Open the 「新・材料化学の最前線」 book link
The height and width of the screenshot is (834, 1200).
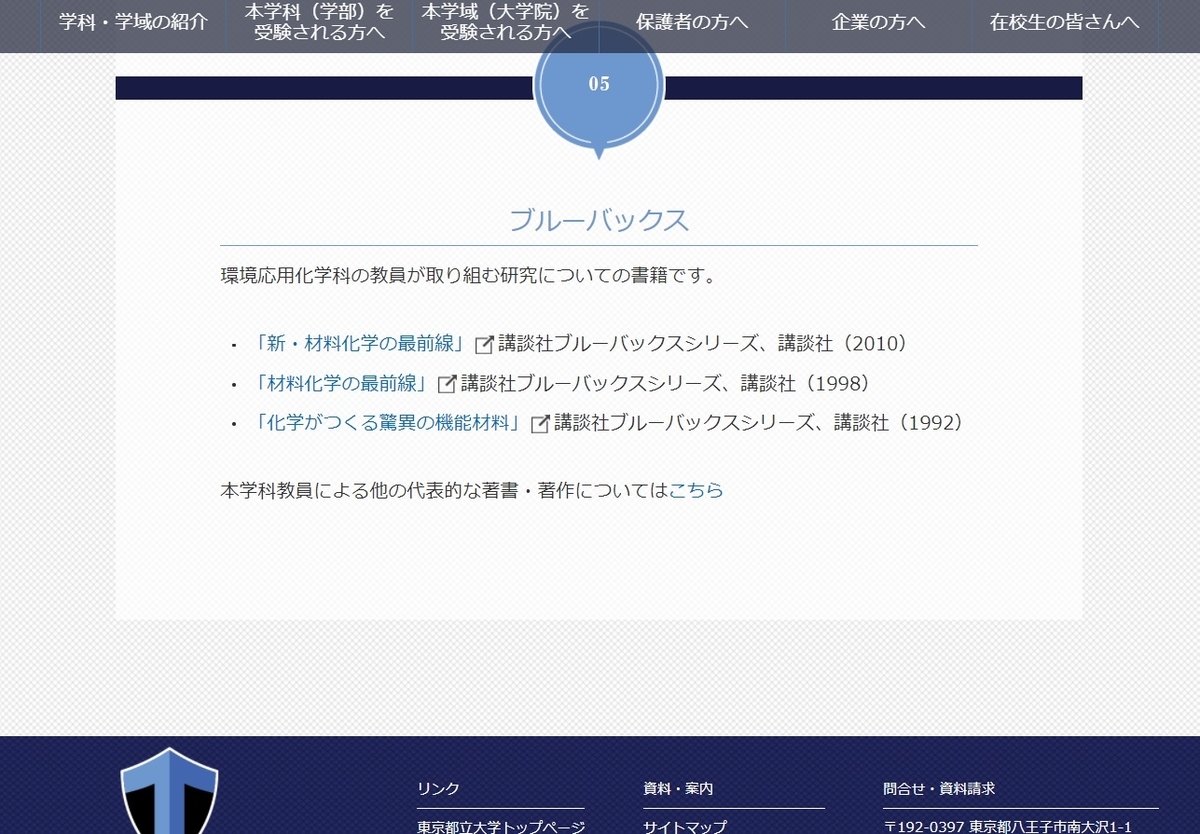click(x=362, y=343)
